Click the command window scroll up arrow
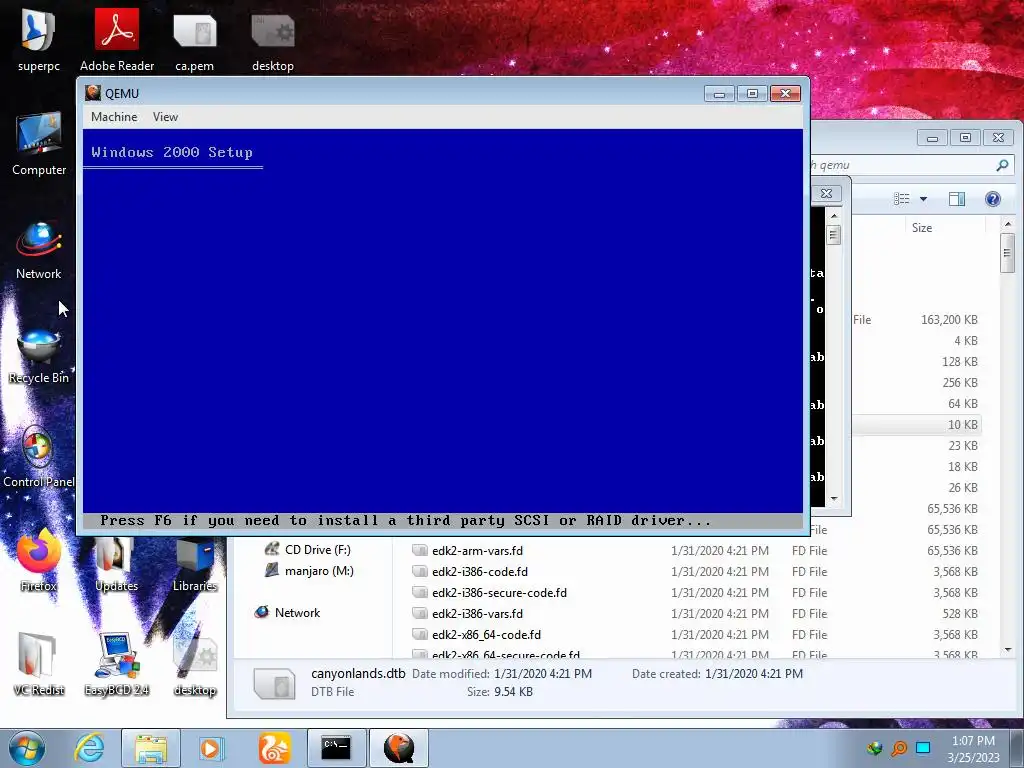Image resolution: width=1024 pixels, height=768 pixels. point(834,215)
